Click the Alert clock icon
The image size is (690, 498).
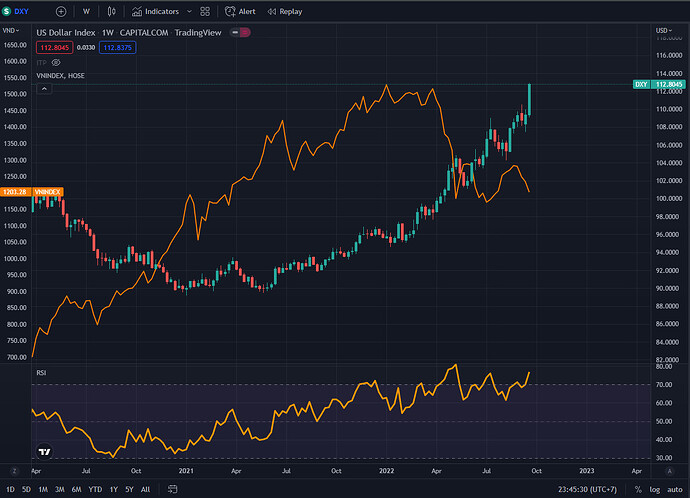click(232, 11)
